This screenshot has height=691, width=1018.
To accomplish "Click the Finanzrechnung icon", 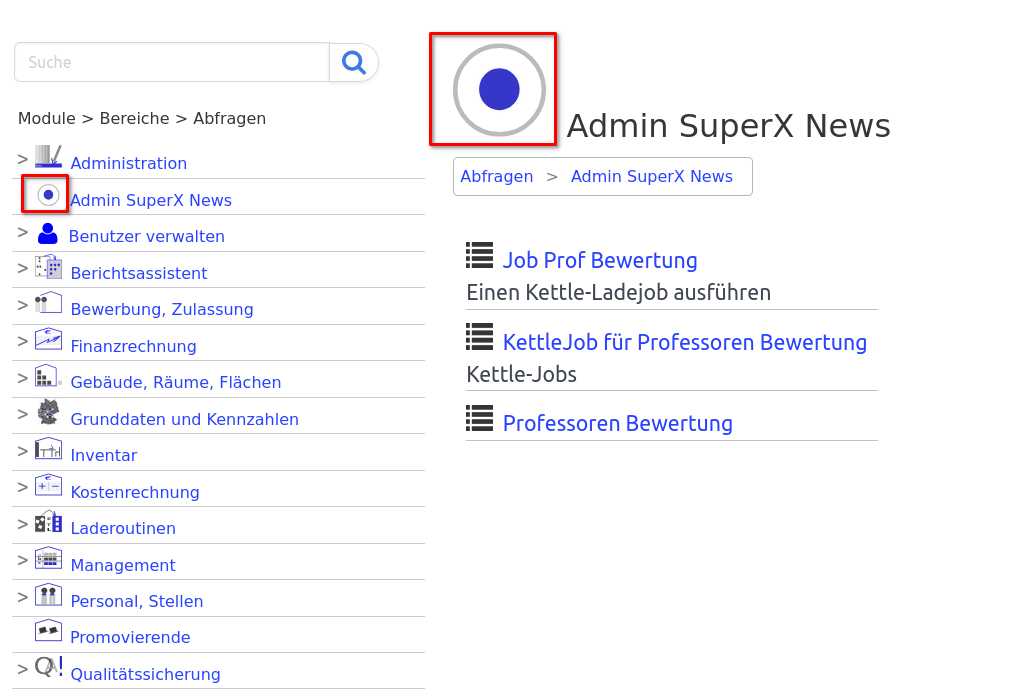I will tap(48, 340).
